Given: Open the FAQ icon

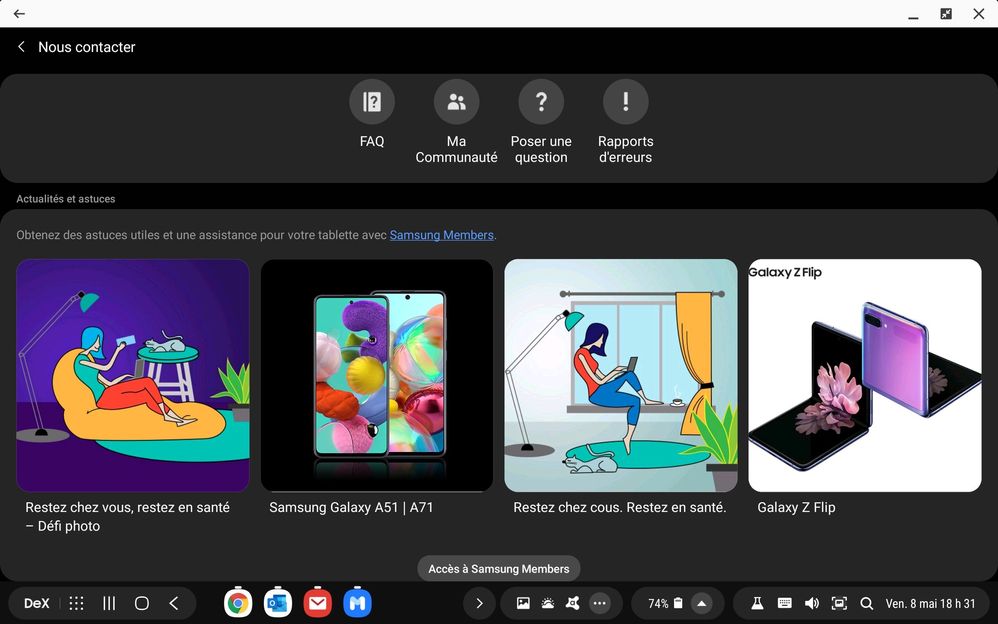Looking at the screenshot, I should pyautogui.click(x=372, y=102).
